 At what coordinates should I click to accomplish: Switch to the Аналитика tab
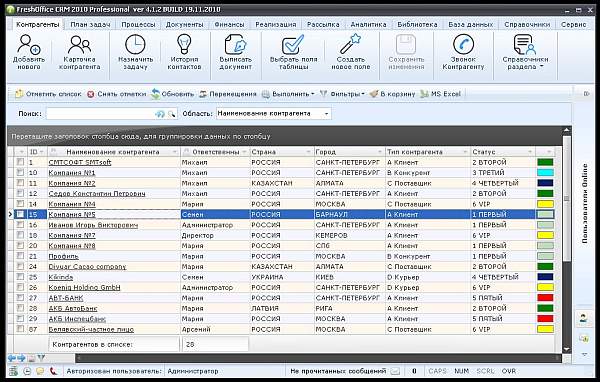tap(368, 24)
